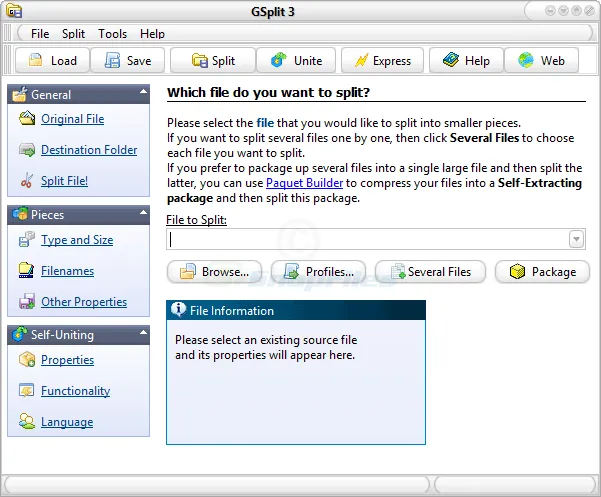This screenshot has height=497, width=601.
Task: Open Self-Uniting Properties link
Action: click(x=67, y=360)
